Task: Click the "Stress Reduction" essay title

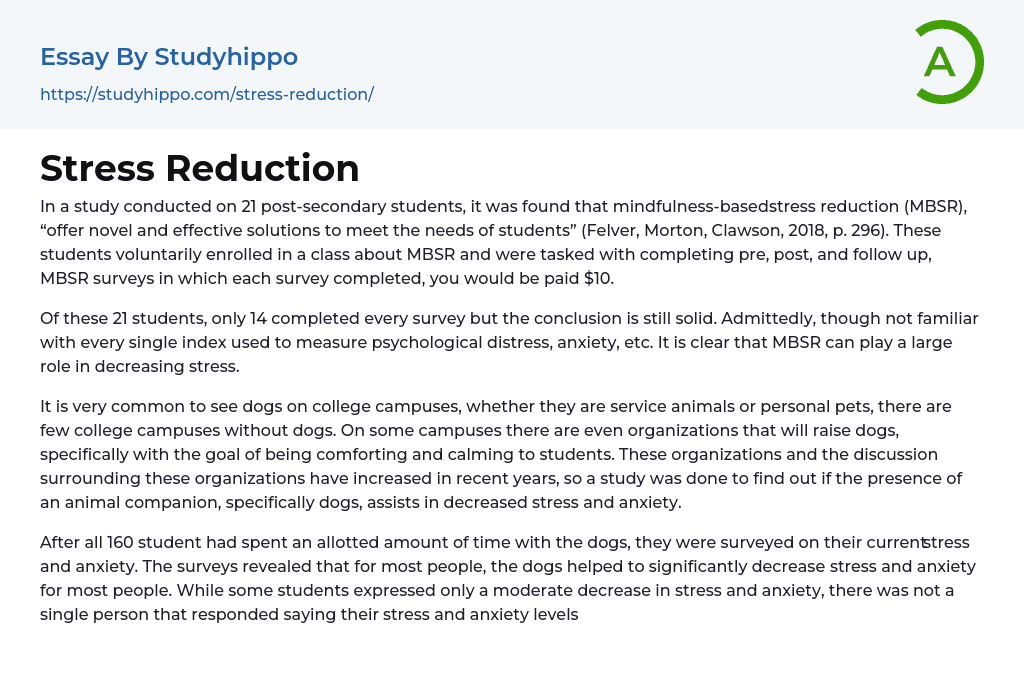Action: click(200, 168)
